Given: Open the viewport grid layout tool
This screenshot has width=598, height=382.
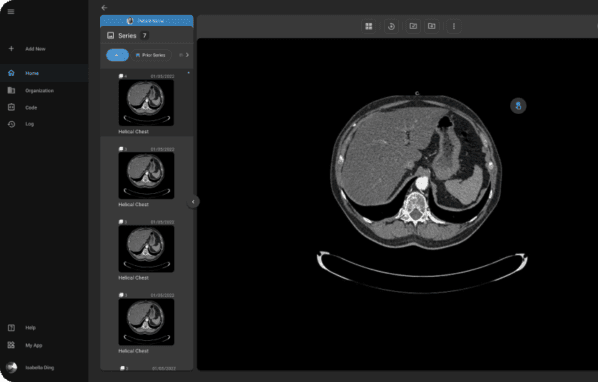Looking at the screenshot, I should click(x=369, y=26).
